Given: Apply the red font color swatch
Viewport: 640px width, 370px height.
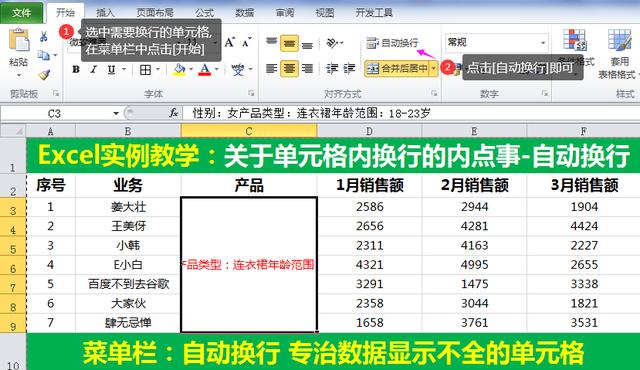Looking at the screenshot, I should [x=205, y=70].
